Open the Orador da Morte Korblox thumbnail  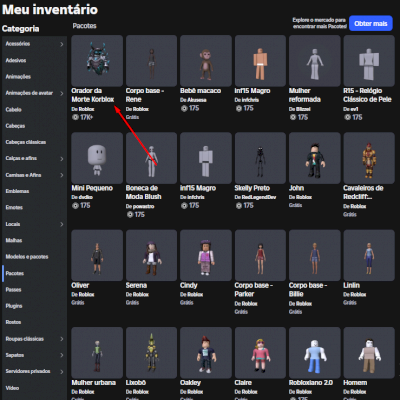[x=97, y=61]
